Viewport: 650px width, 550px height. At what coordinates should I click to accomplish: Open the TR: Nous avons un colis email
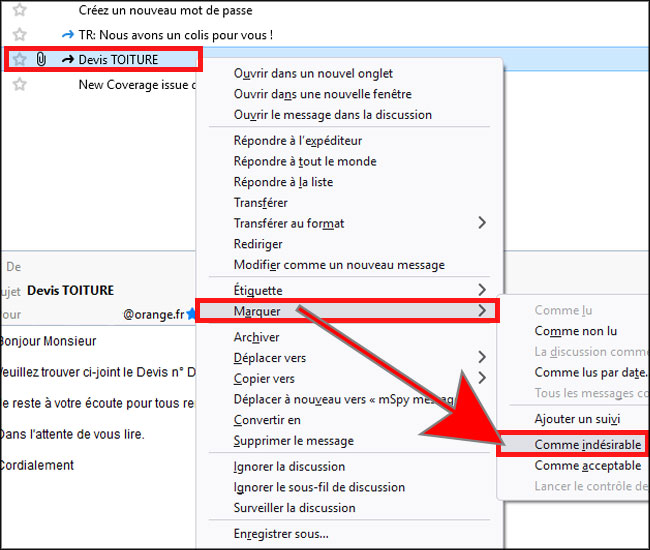pos(176,35)
